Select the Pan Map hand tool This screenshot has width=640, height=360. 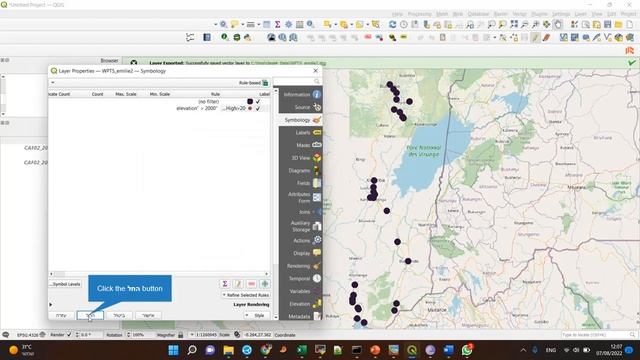click(x=558, y=24)
